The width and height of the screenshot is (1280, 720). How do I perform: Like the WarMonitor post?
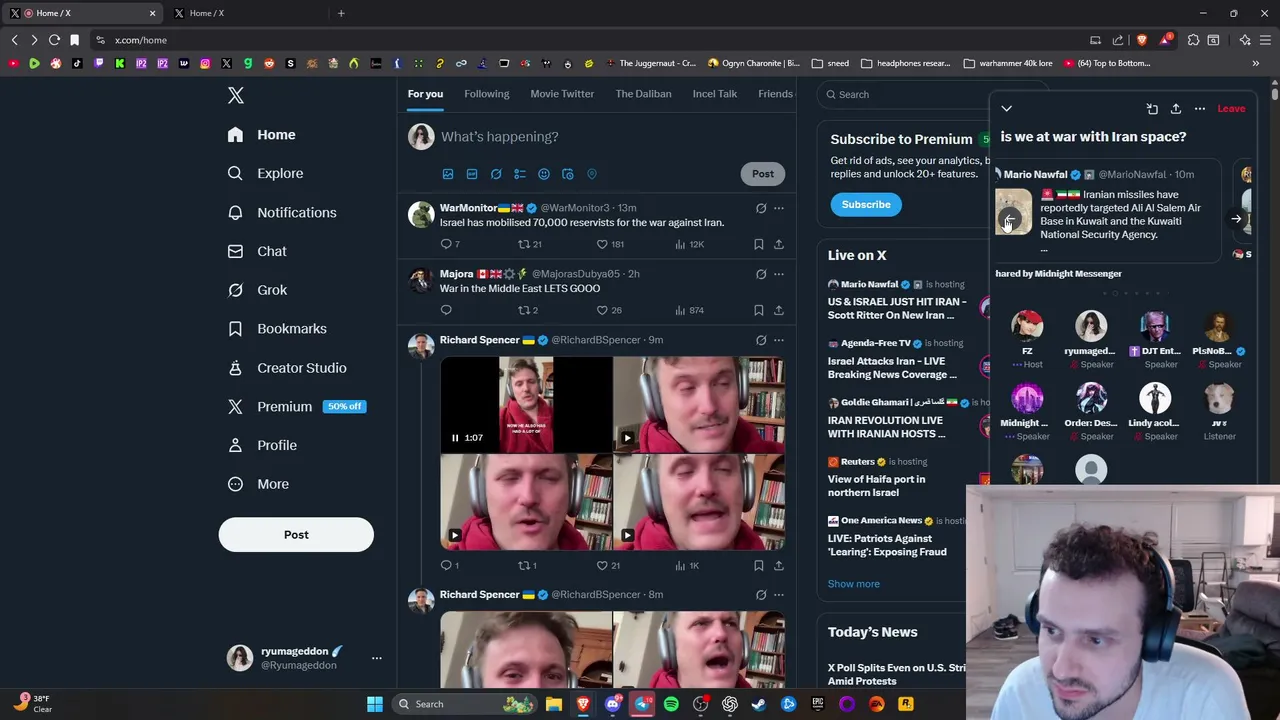click(602, 244)
